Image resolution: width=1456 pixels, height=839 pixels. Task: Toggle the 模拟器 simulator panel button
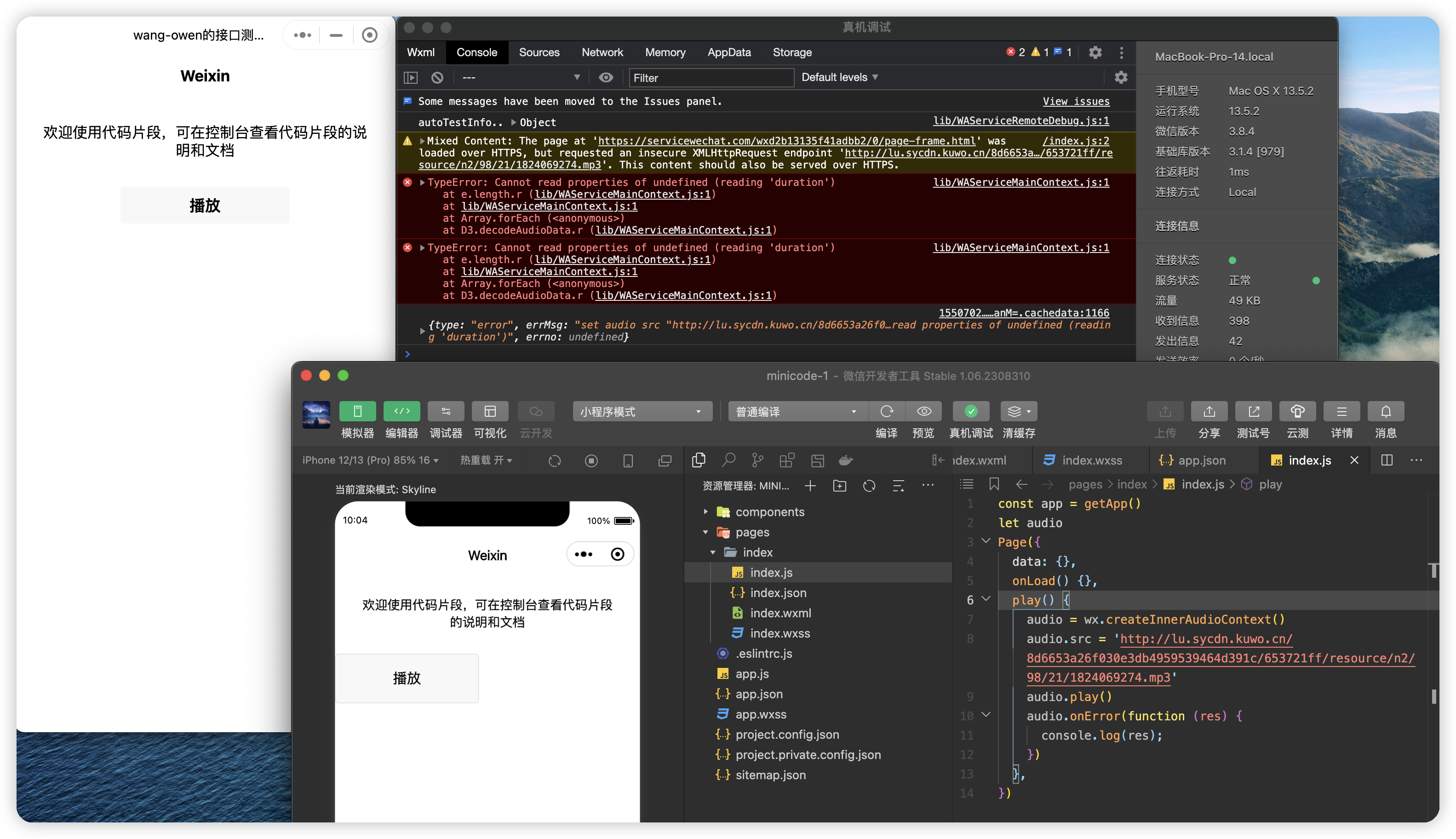(357, 411)
